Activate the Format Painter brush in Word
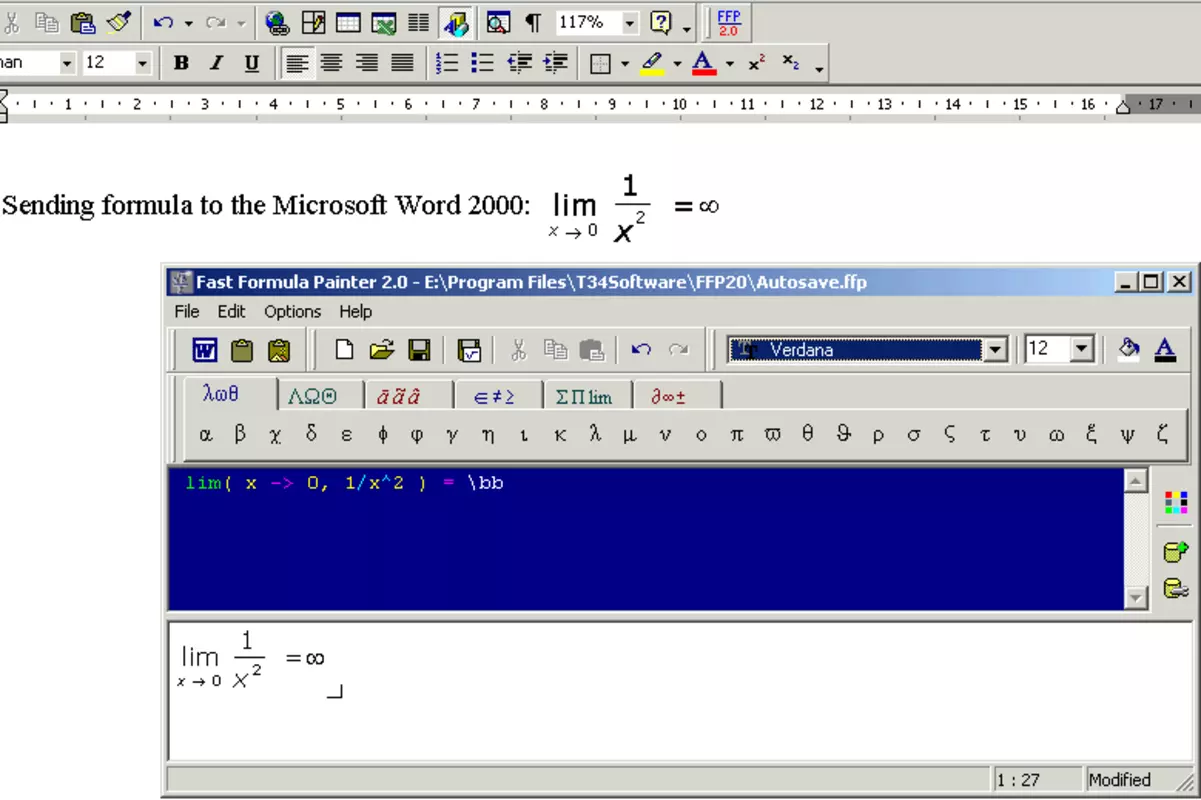 118,22
